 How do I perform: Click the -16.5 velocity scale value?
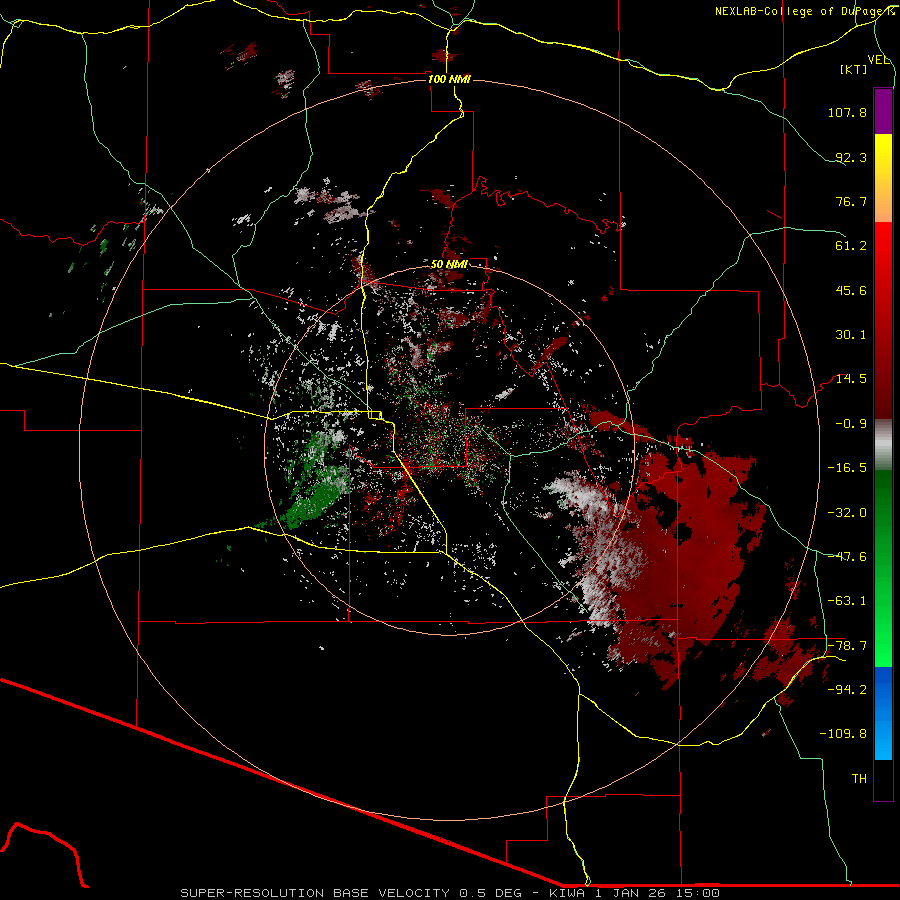point(847,468)
